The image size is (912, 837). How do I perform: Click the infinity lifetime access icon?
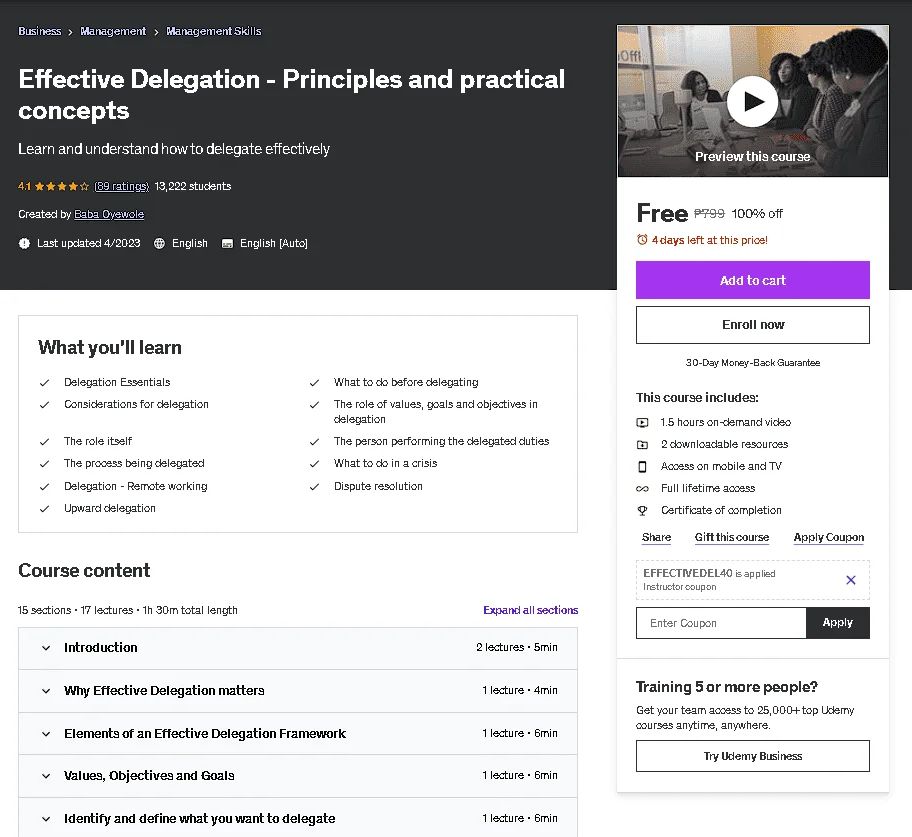(x=642, y=489)
